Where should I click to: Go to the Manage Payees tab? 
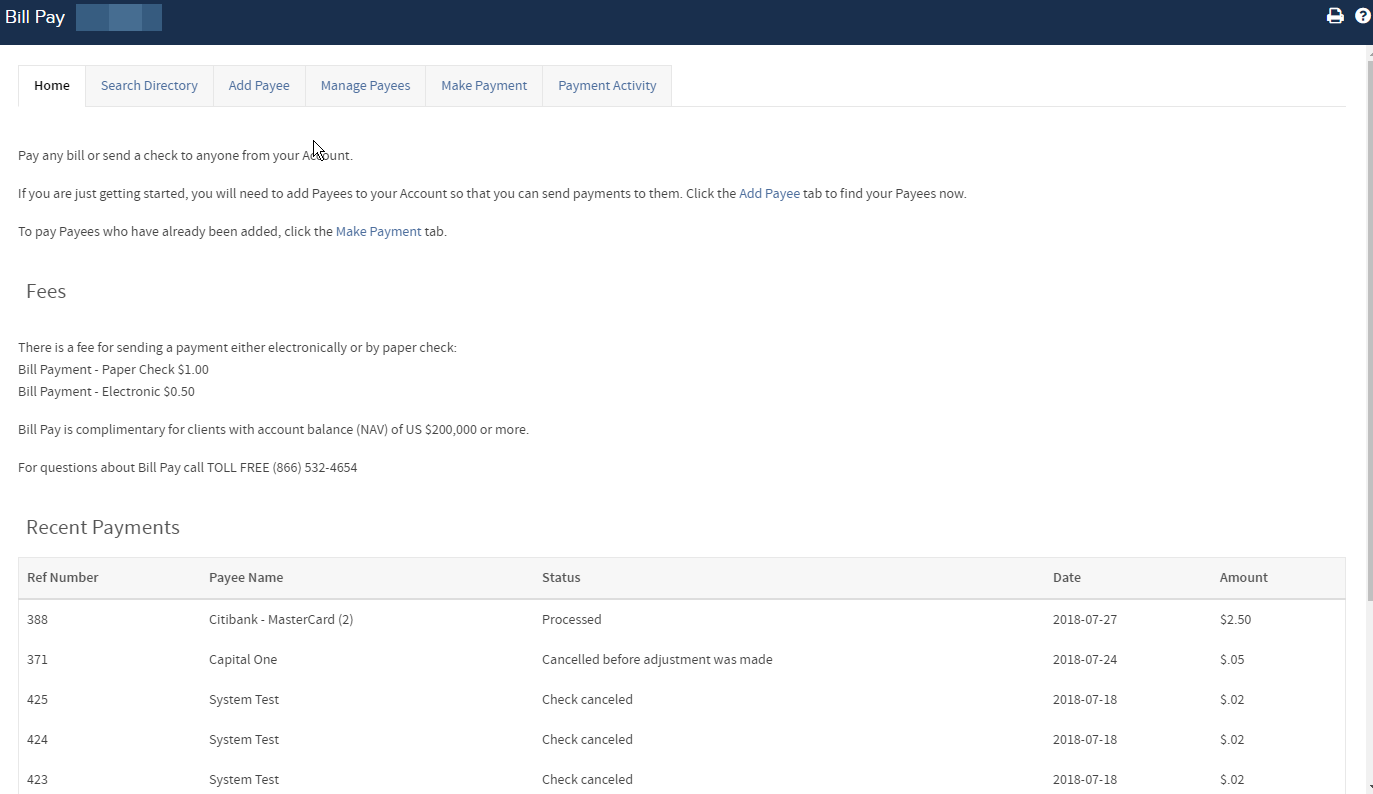click(x=365, y=86)
